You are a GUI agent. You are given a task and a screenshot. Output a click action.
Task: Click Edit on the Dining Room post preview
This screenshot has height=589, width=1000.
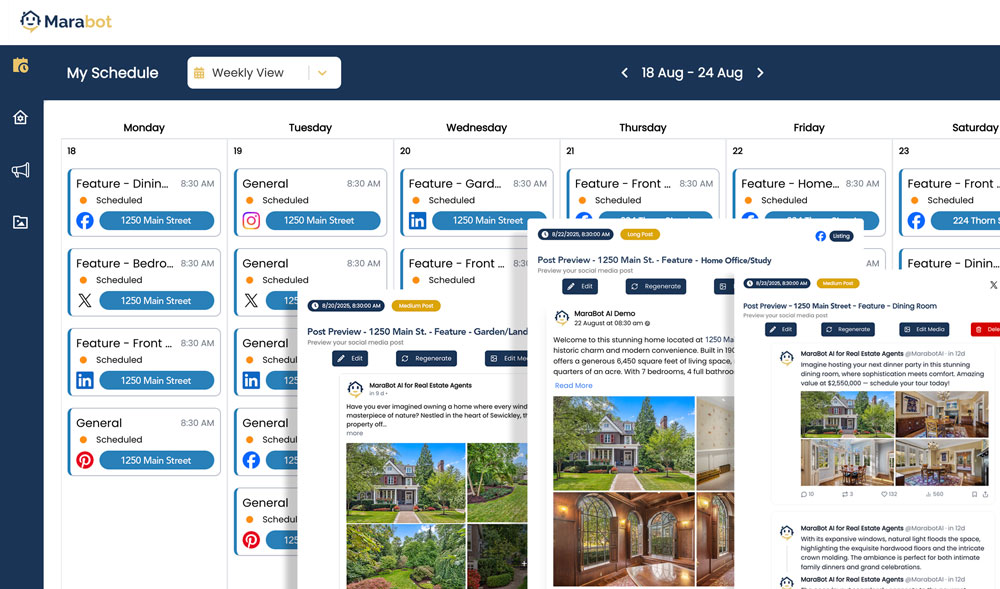pyautogui.click(x=781, y=329)
